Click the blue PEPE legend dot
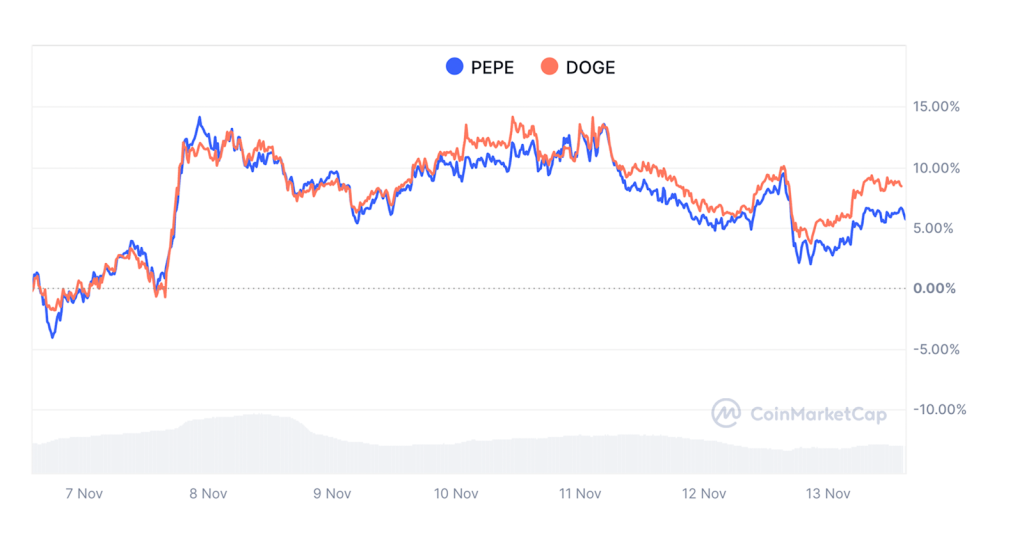 455,67
